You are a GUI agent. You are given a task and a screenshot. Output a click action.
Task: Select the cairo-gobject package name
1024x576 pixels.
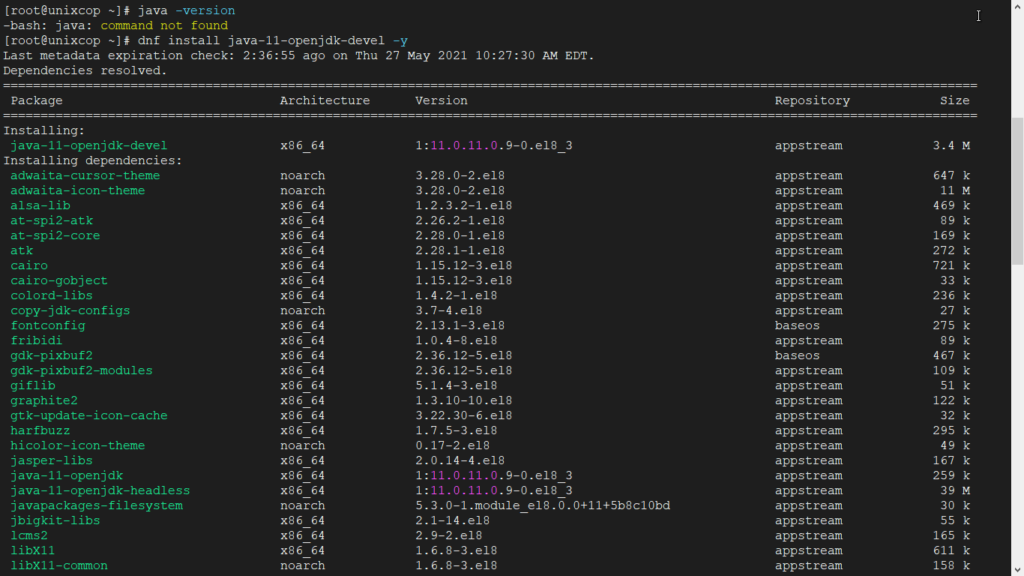(59, 281)
